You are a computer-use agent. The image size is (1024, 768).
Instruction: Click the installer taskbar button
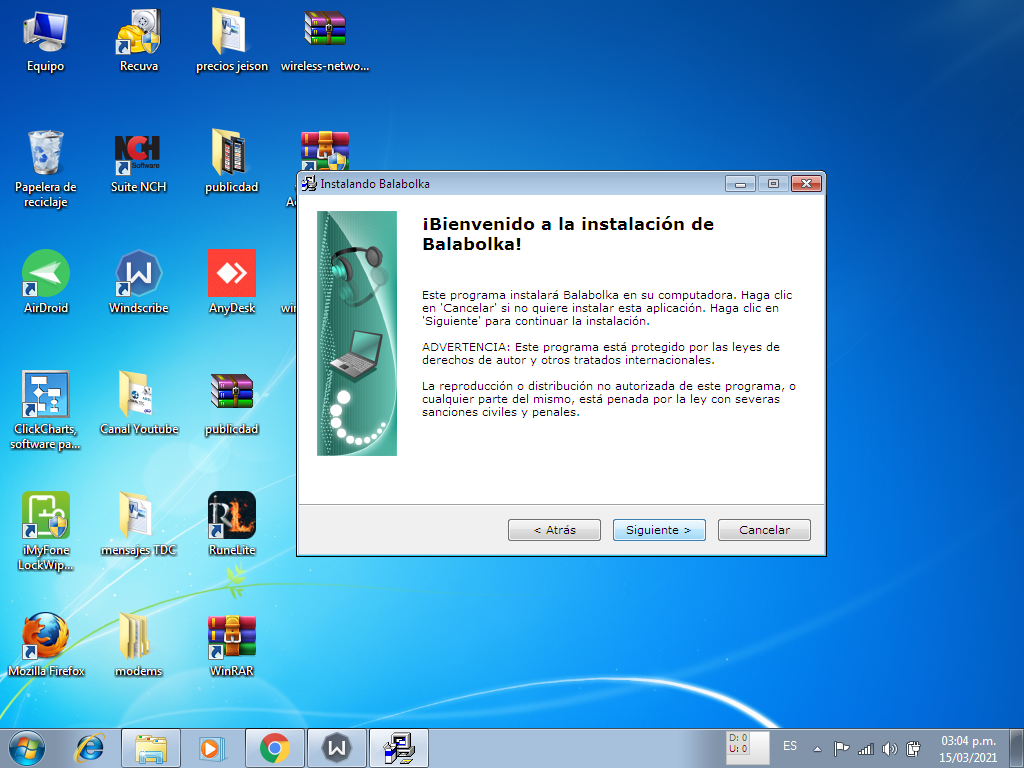point(399,748)
